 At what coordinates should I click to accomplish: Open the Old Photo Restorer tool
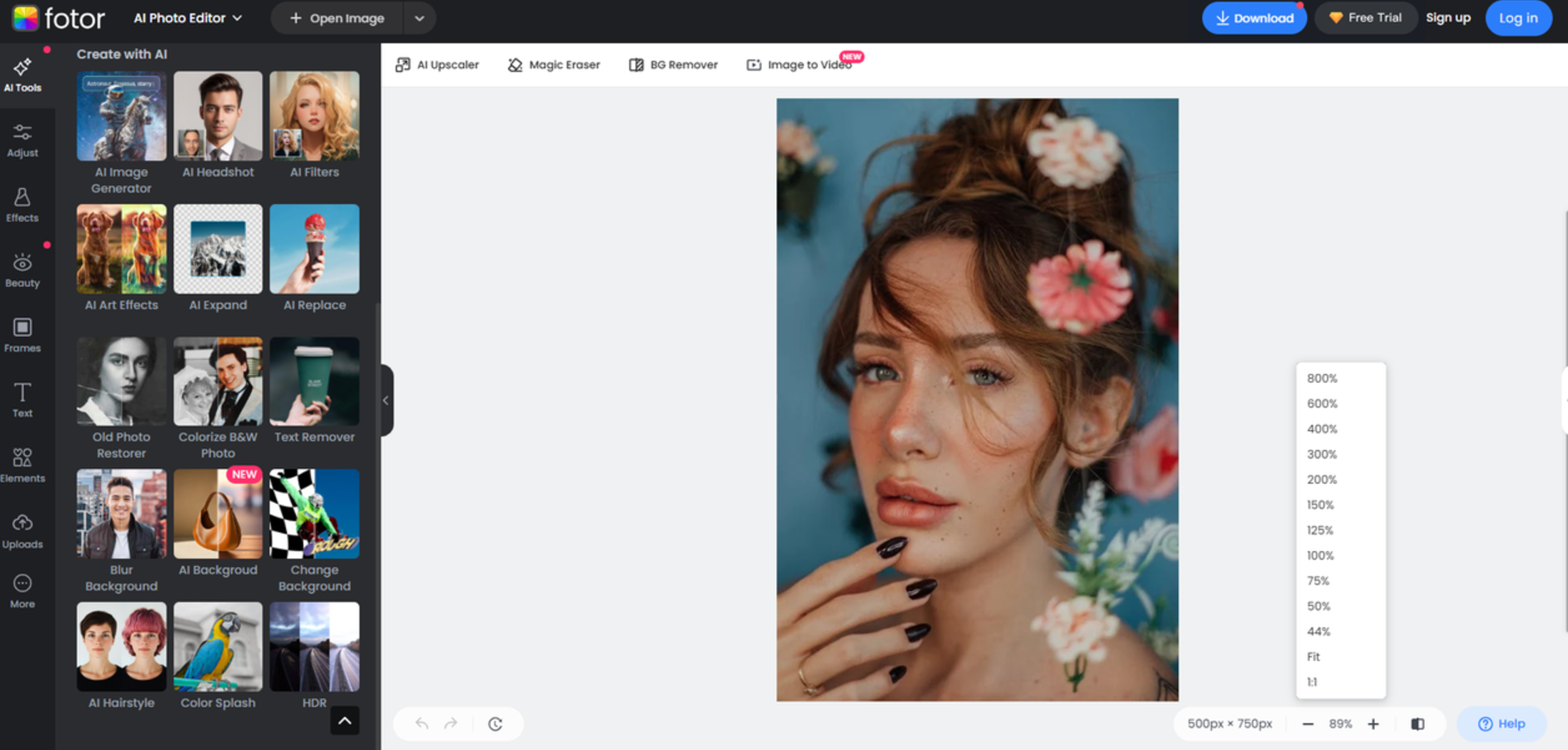pyautogui.click(x=121, y=399)
